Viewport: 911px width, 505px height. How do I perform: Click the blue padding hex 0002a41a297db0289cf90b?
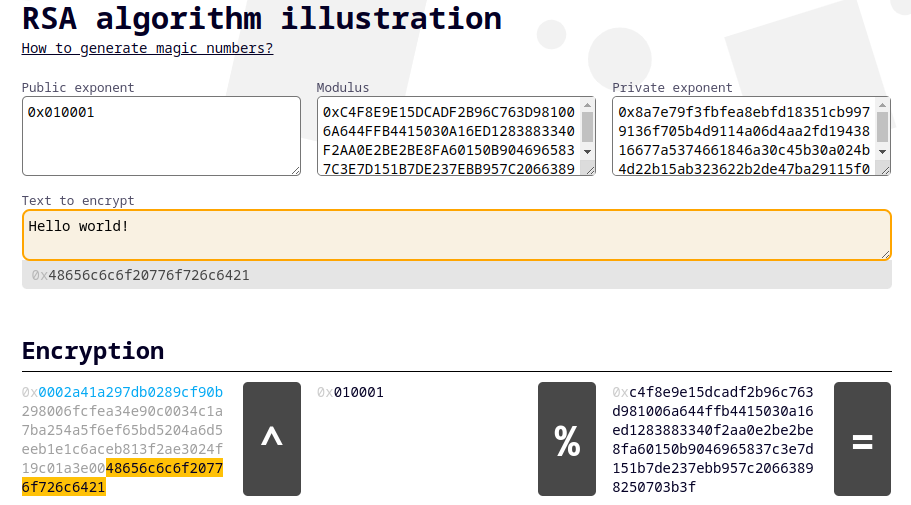click(131, 392)
